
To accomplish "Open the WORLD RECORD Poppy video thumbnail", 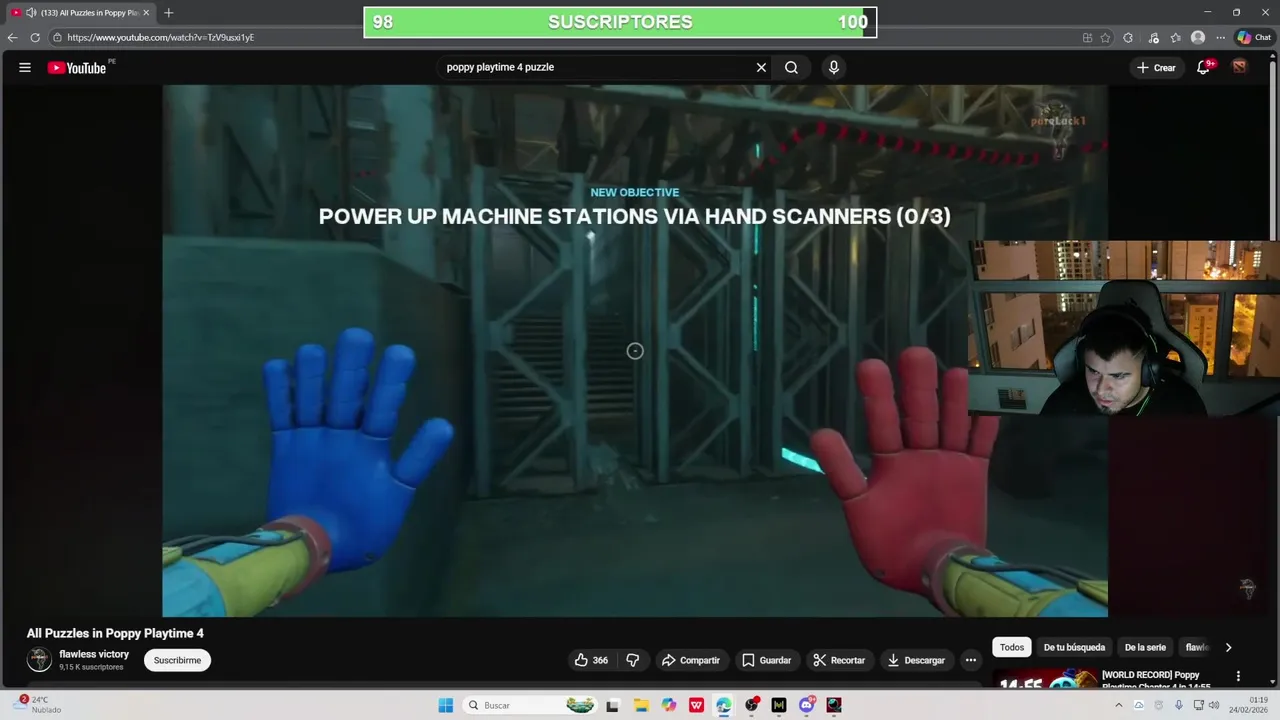I will (x=1044, y=680).
